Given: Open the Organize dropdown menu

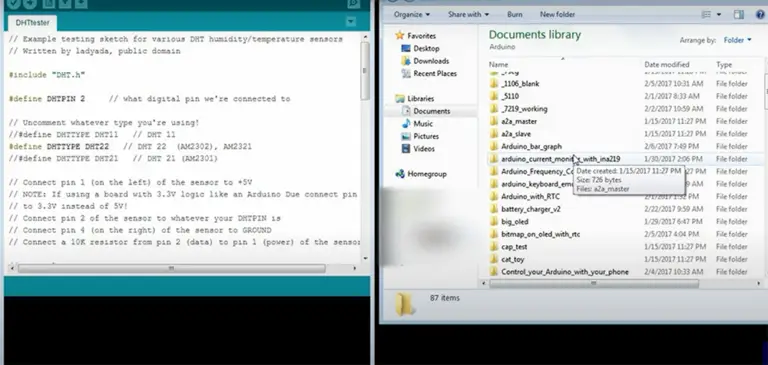Looking at the screenshot, I should pos(412,15).
